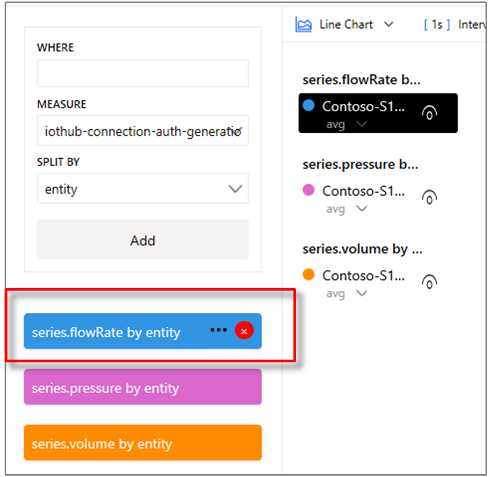Click the WHERE input field
The width and height of the screenshot is (488, 477).
[x=143, y=73]
